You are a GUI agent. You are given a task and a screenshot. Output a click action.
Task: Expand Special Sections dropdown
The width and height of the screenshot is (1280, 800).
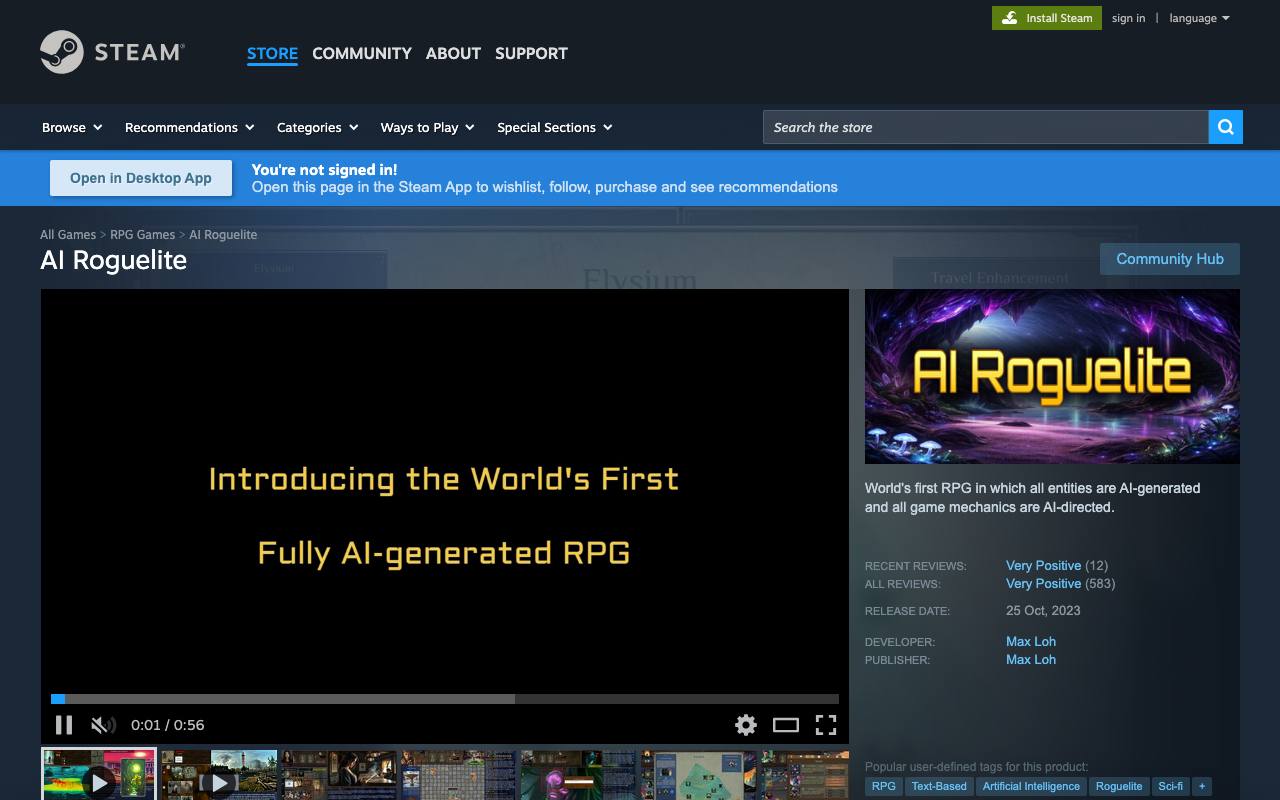pyautogui.click(x=554, y=127)
